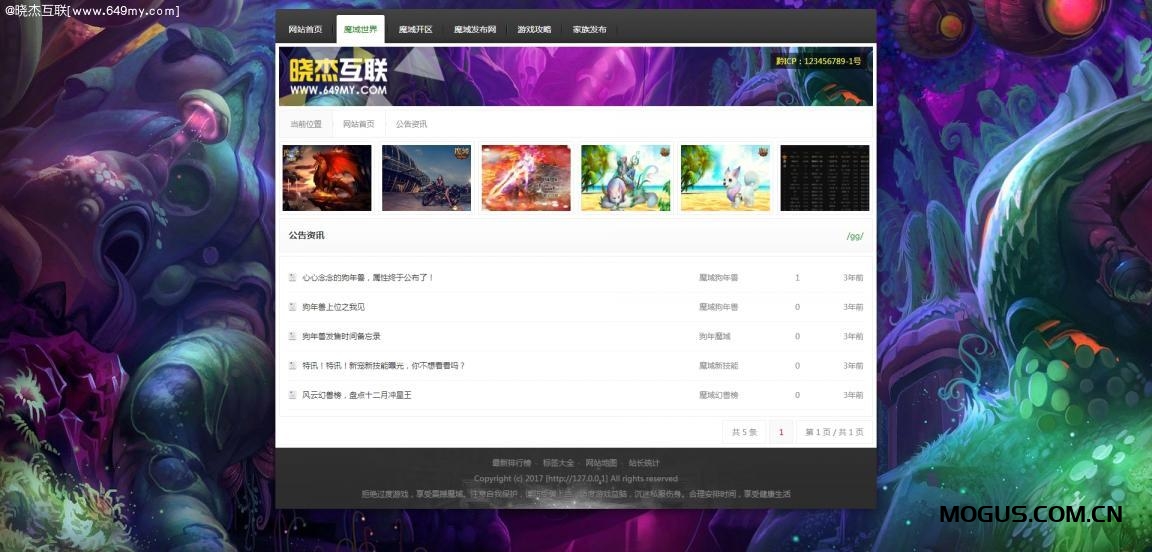Open the 魔域发布网 navigation tab

pos(475,30)
